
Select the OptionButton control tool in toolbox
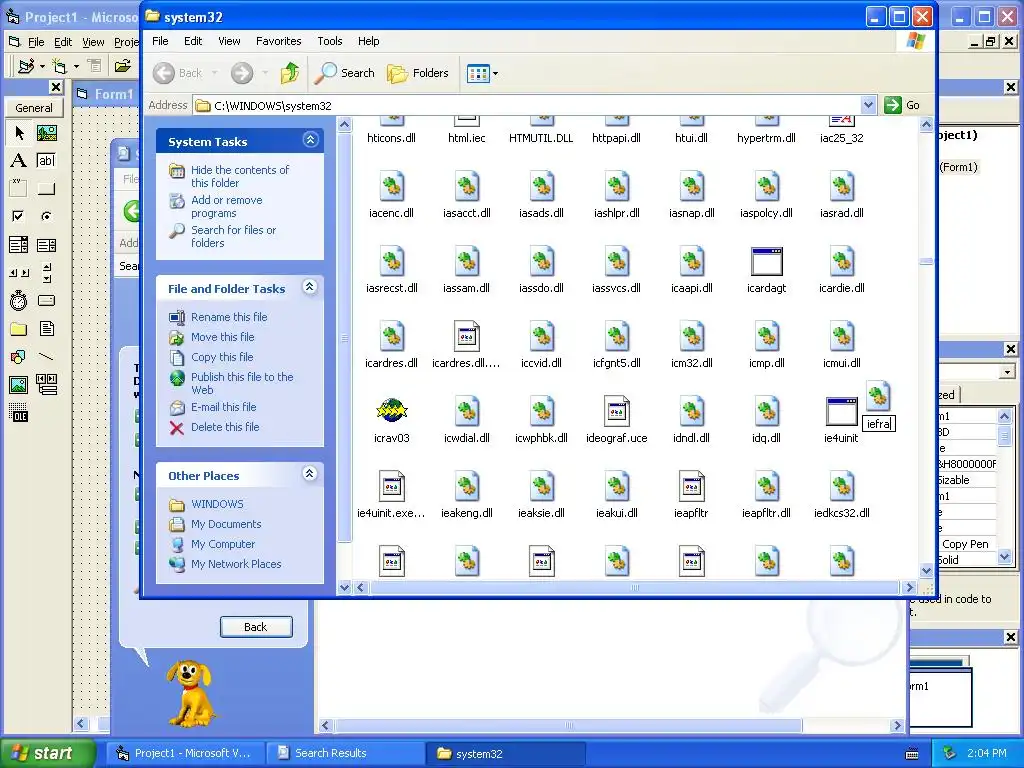point(46,216)
